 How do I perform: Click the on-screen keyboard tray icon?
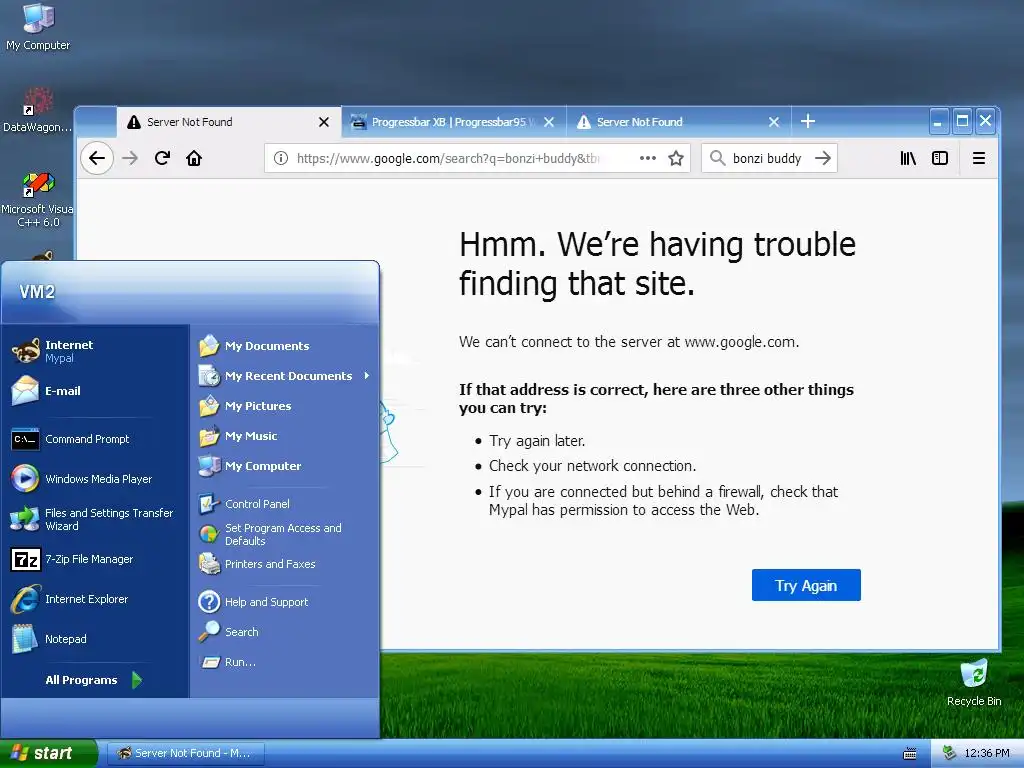coord(910,754)
